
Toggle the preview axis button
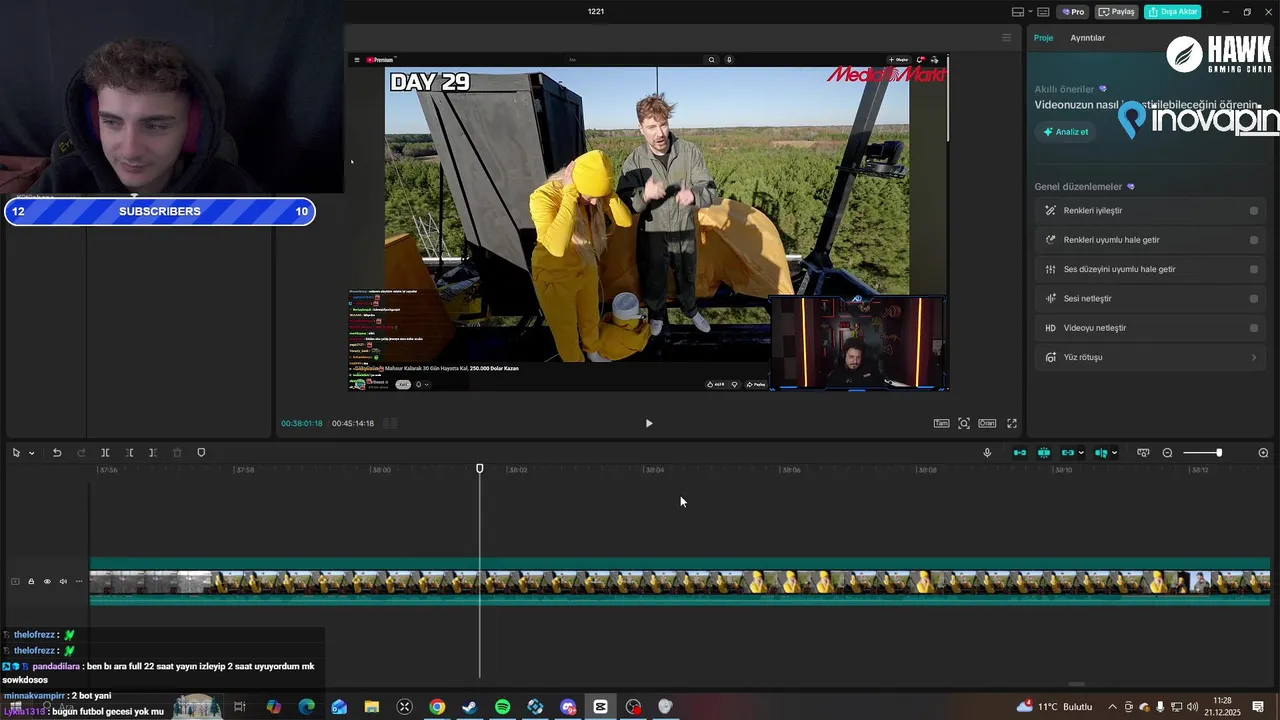point(1101,453)
